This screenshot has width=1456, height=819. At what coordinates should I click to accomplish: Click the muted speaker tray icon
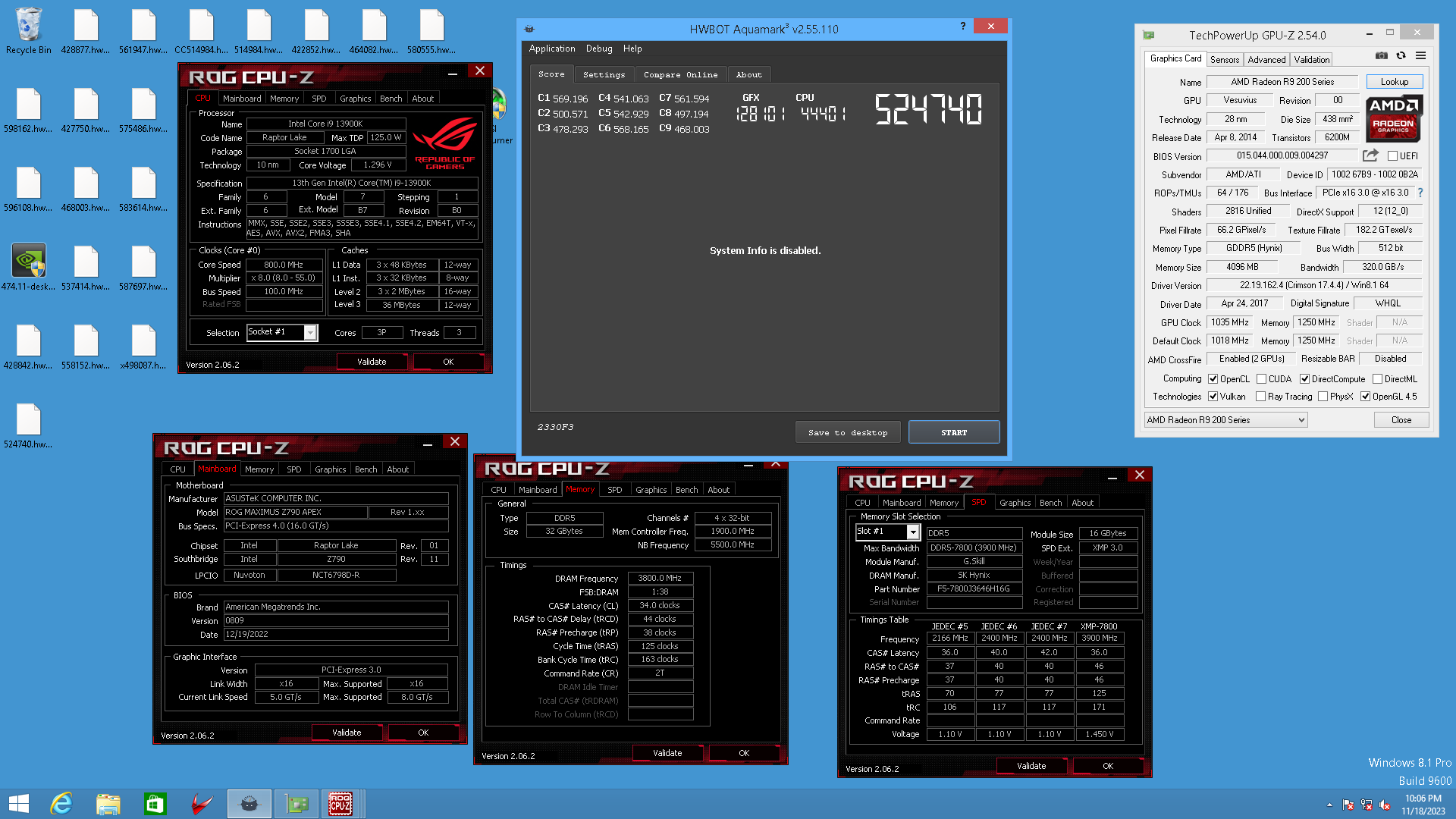click(1385, 805)
